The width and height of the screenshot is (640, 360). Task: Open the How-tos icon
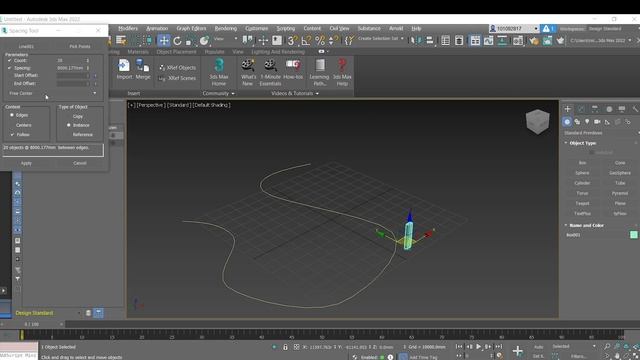tap(293, 69)
